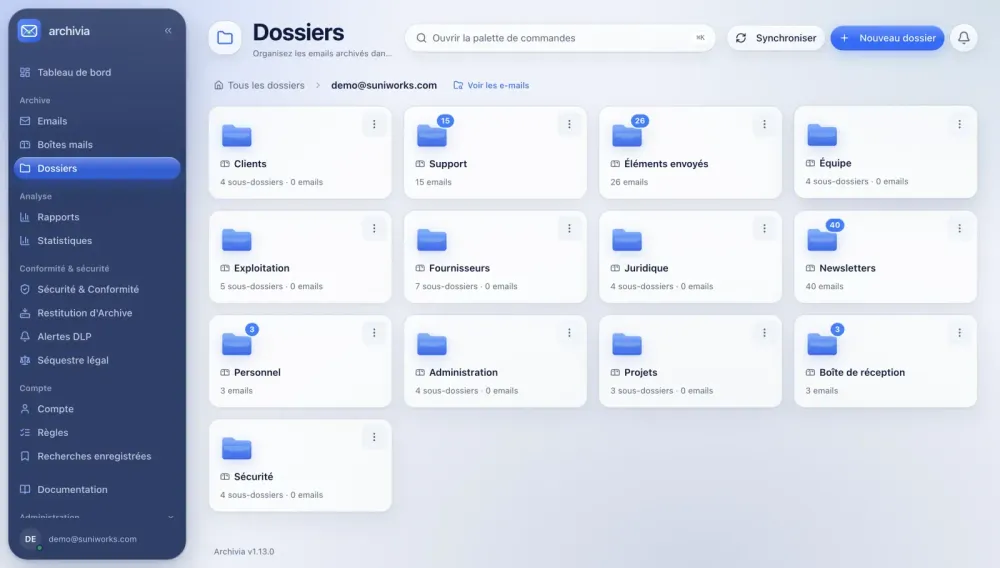Open options menu for Fournisseurs folder
Viewport: 1000px width, 568px height.
[x=570, y=228]
